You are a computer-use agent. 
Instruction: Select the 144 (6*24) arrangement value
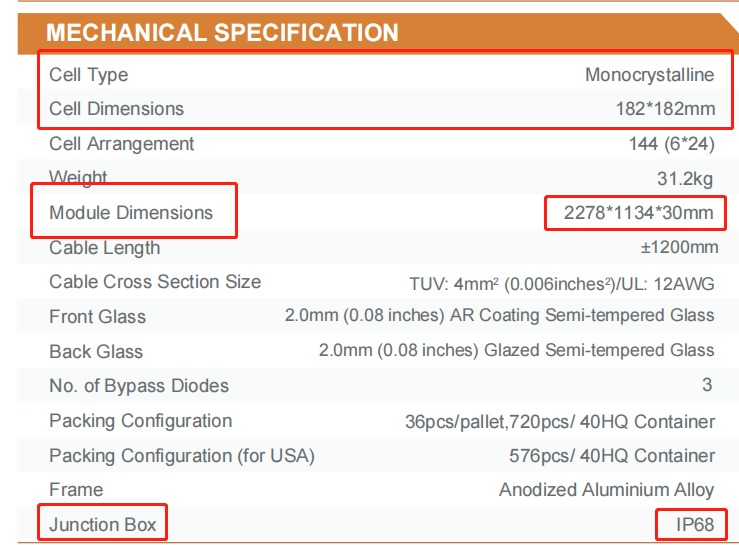[x=671, y=144]
